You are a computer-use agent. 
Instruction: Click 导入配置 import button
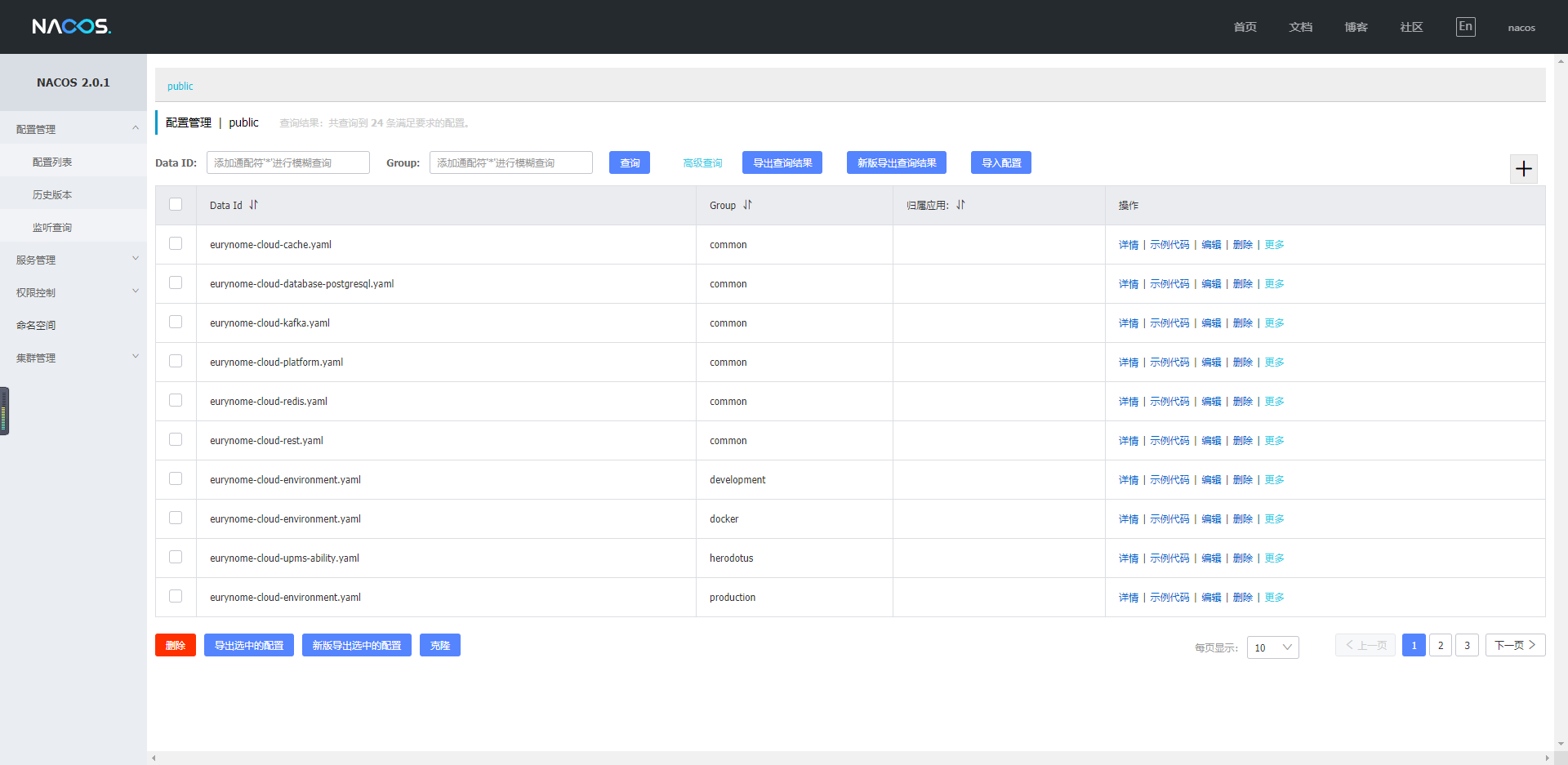click(1001, 162)
